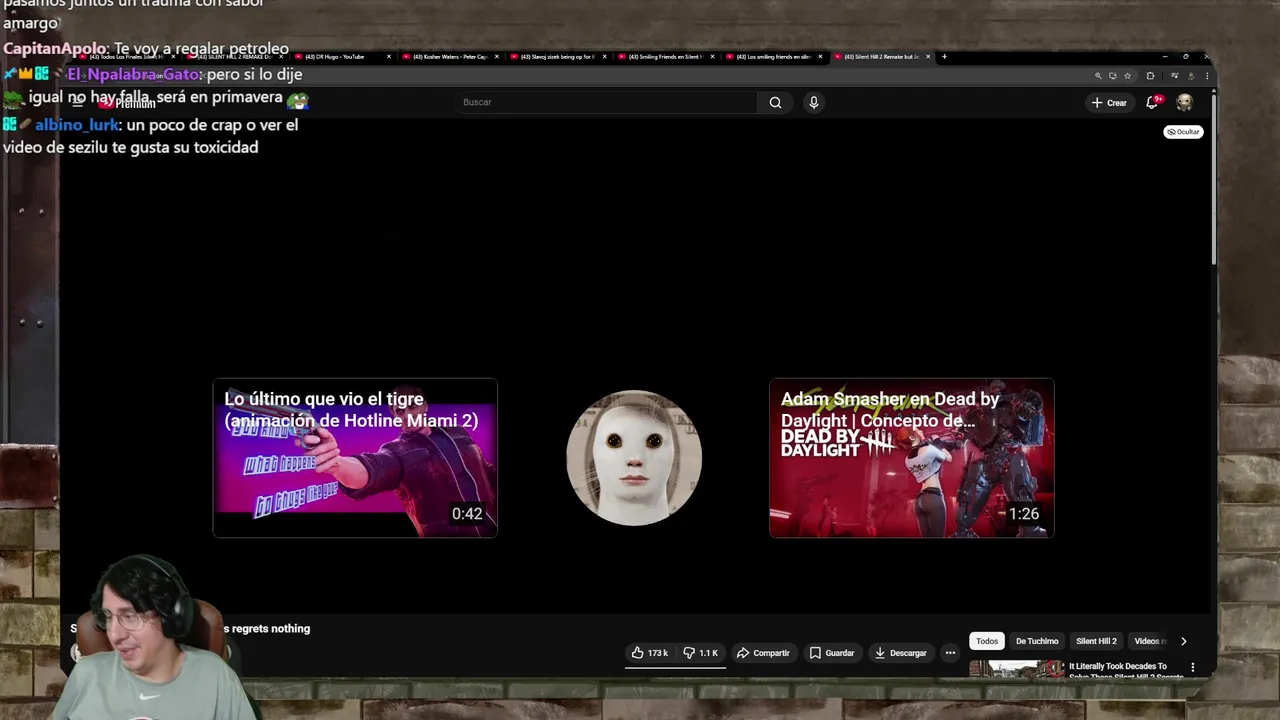This screenshot has width=1280, height=720.
Task: Open options for 'It Literally Took Decades' video
Action: [x=1192, y=667]
